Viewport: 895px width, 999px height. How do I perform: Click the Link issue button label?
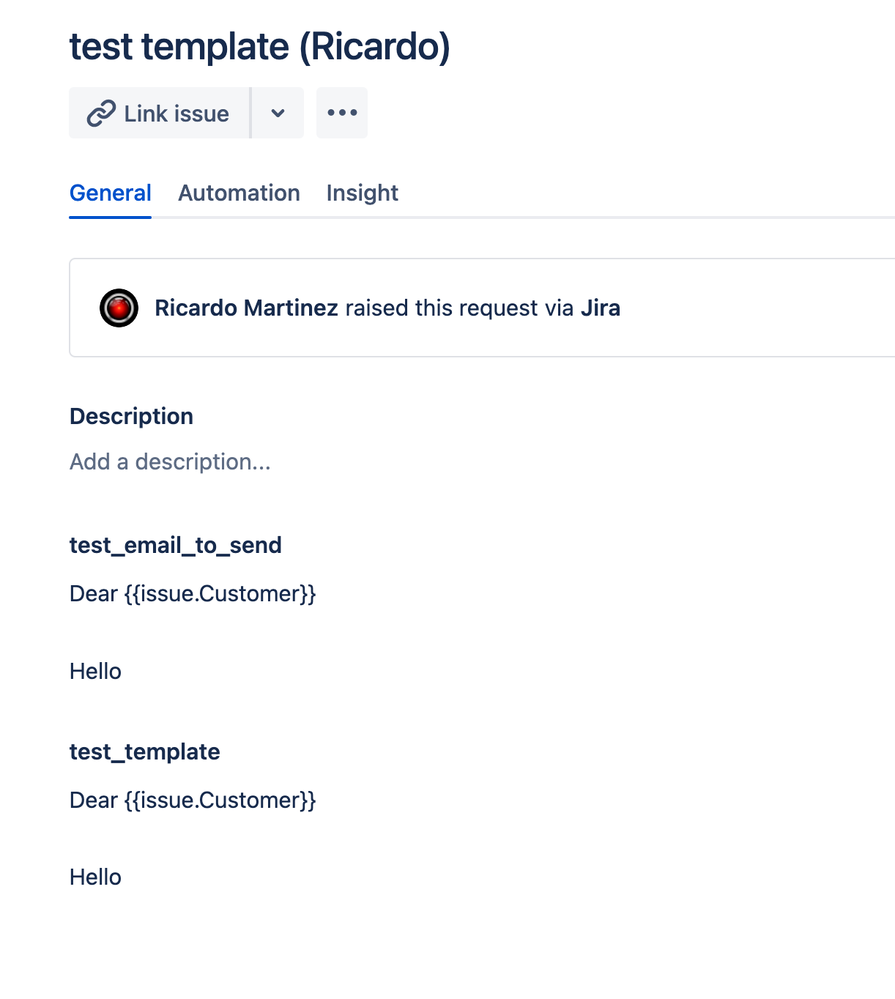tap(176, 113)
